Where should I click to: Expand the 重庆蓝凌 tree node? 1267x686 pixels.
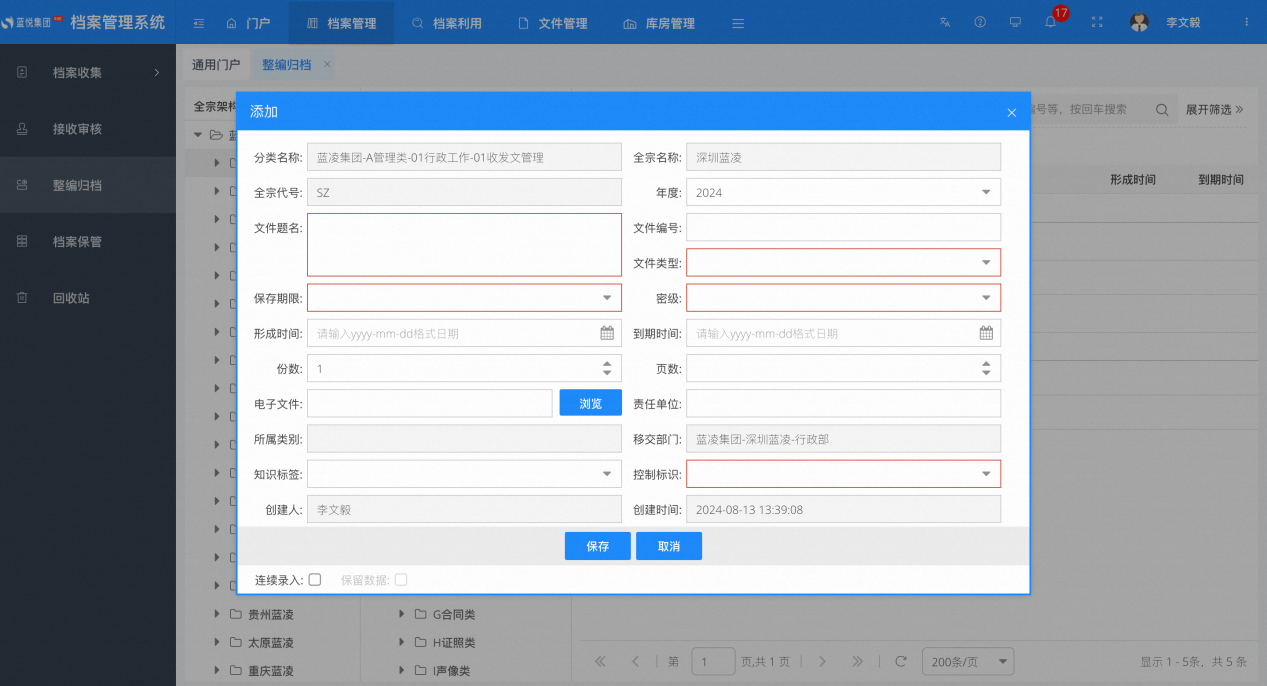pos(216,670)
